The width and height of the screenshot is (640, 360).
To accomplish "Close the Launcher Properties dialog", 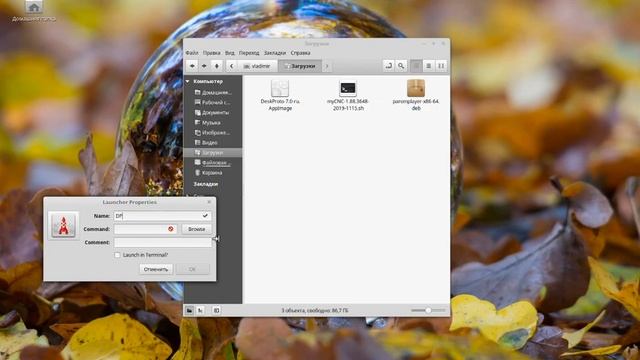I will 209,202.
